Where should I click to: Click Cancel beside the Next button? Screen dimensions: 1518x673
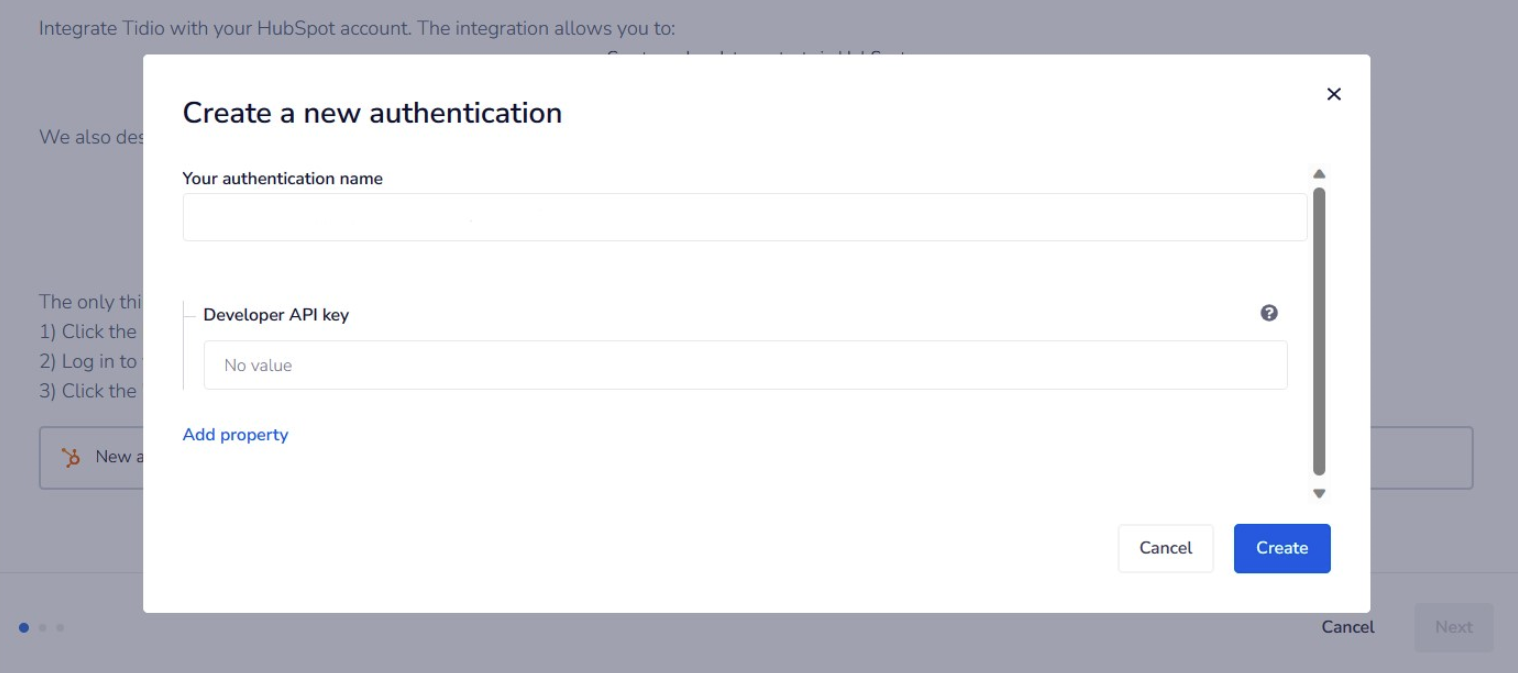click(x=1347, y=627)
